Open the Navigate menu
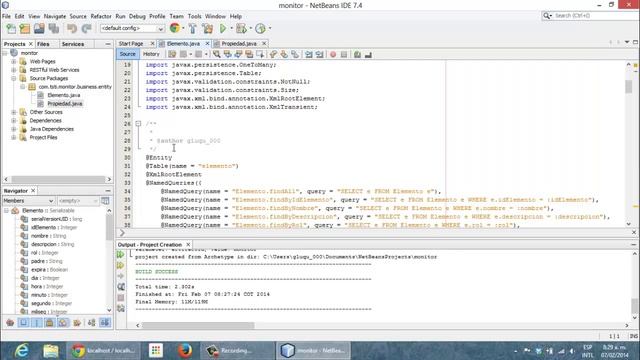This screenshot has width=640, height=360. [55, 16]
